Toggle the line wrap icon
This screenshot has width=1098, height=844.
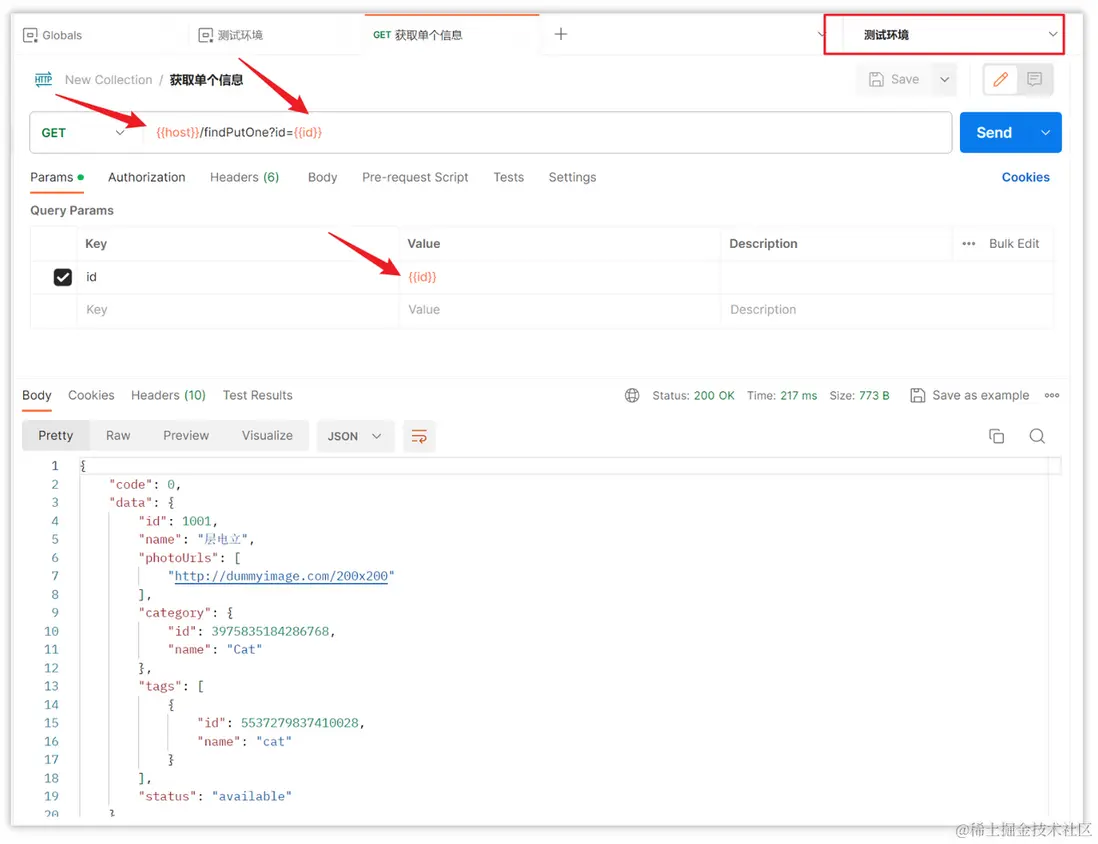[419, 436]
